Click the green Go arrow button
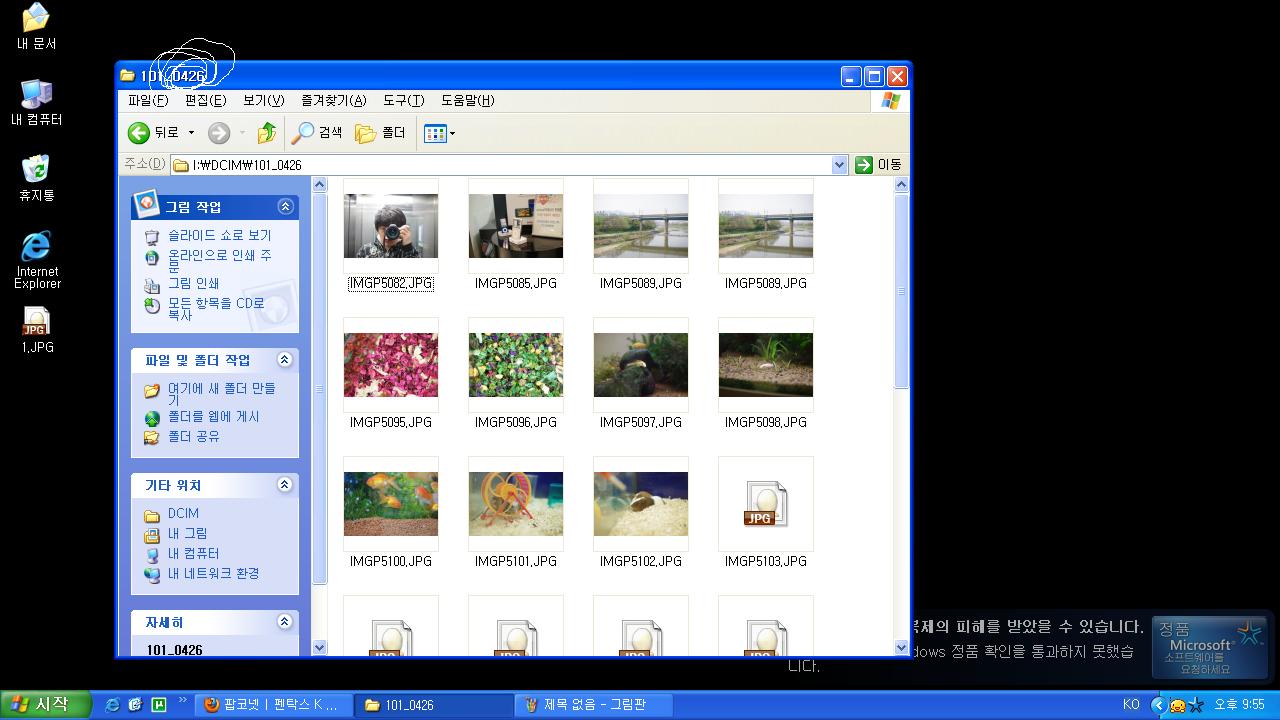 click(x=864, y=165)
